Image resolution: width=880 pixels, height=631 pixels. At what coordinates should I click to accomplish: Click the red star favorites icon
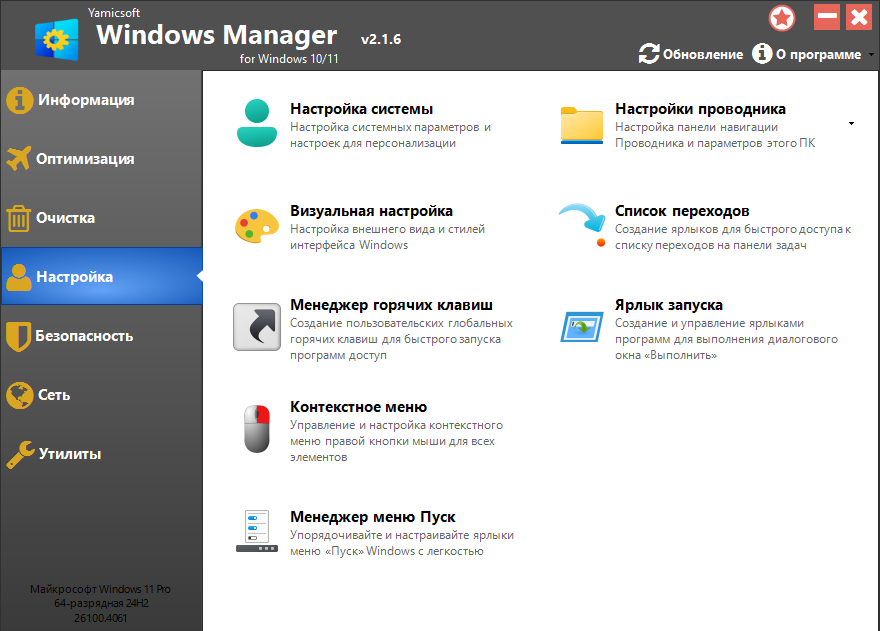782,18
